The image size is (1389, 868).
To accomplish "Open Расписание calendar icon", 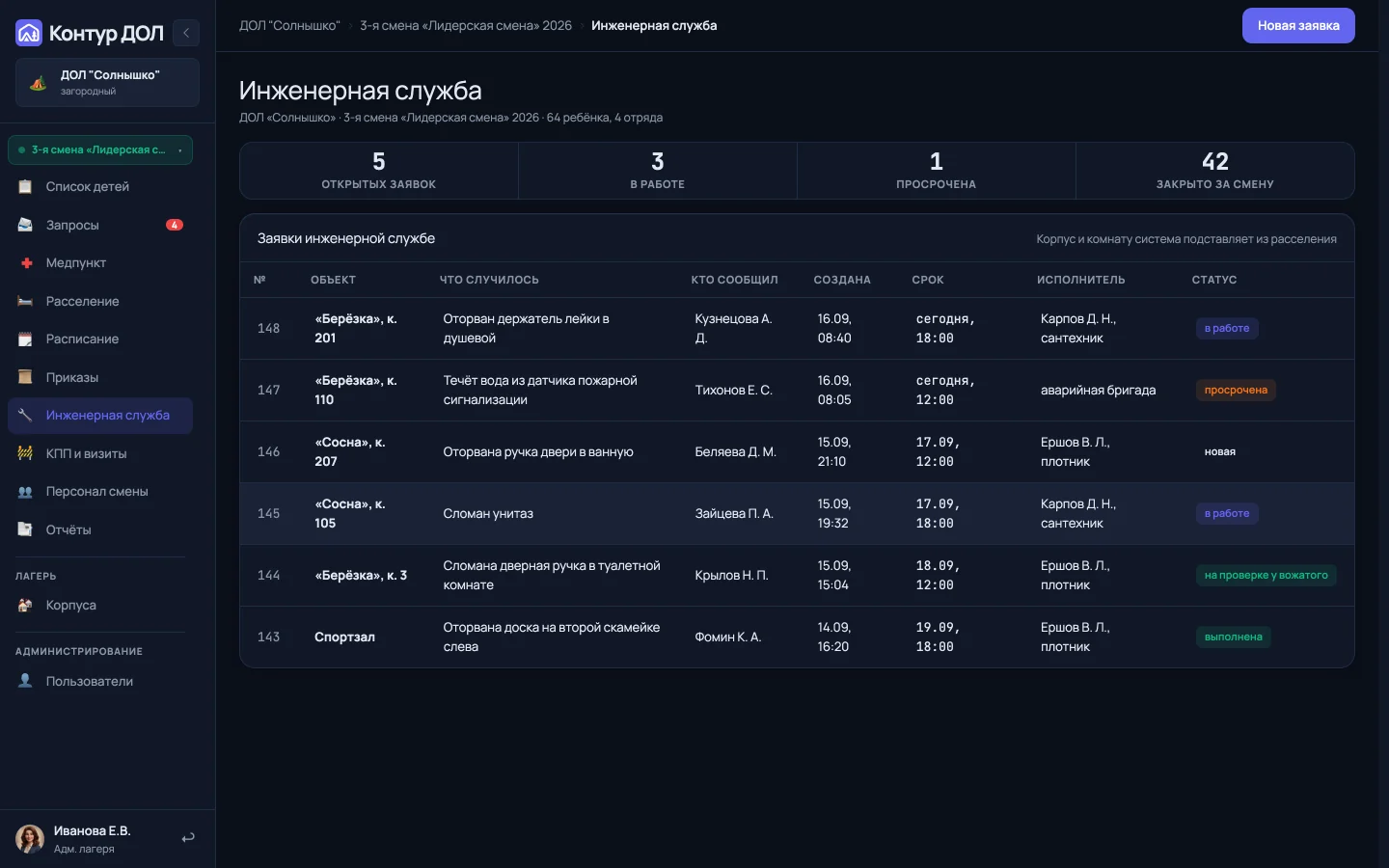I will [x=25, y=339].
